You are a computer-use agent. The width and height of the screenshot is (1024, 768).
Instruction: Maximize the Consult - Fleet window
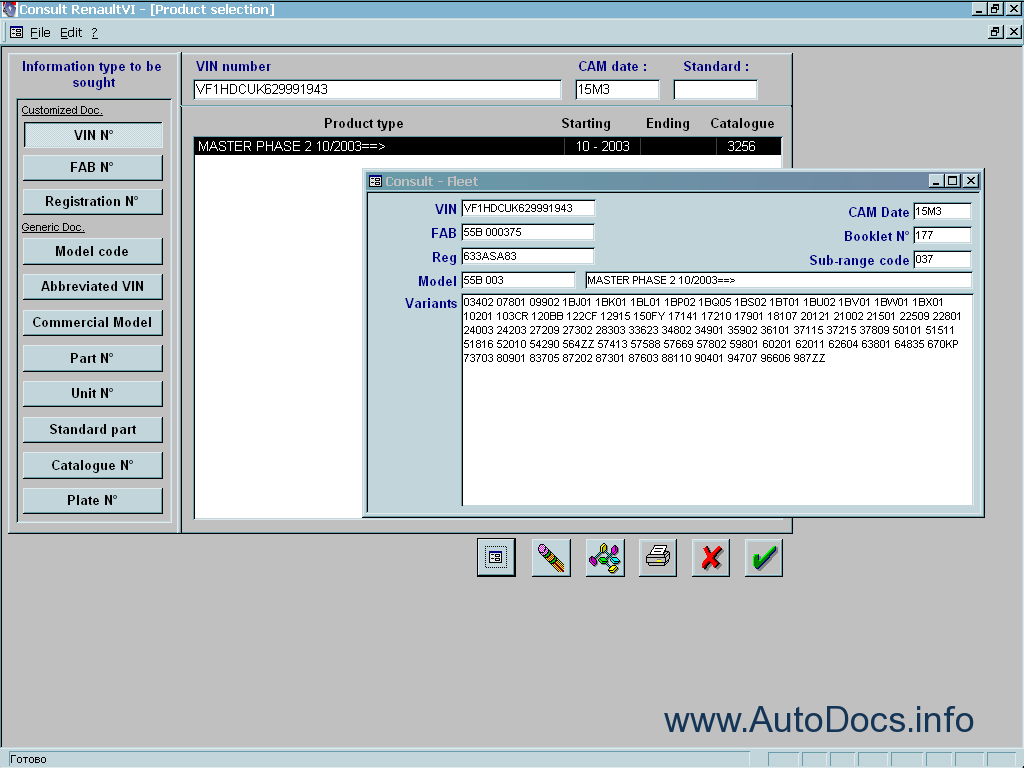tap(953, 181)
